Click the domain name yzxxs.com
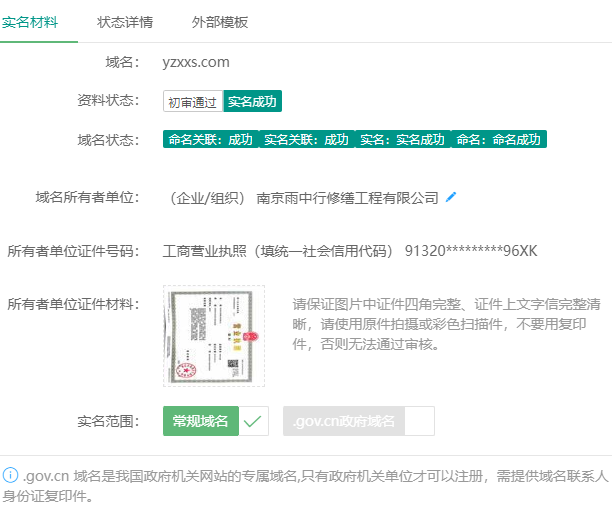Image resolution: width=612 pixels, height=510 pixels. [x=196, y=62]
